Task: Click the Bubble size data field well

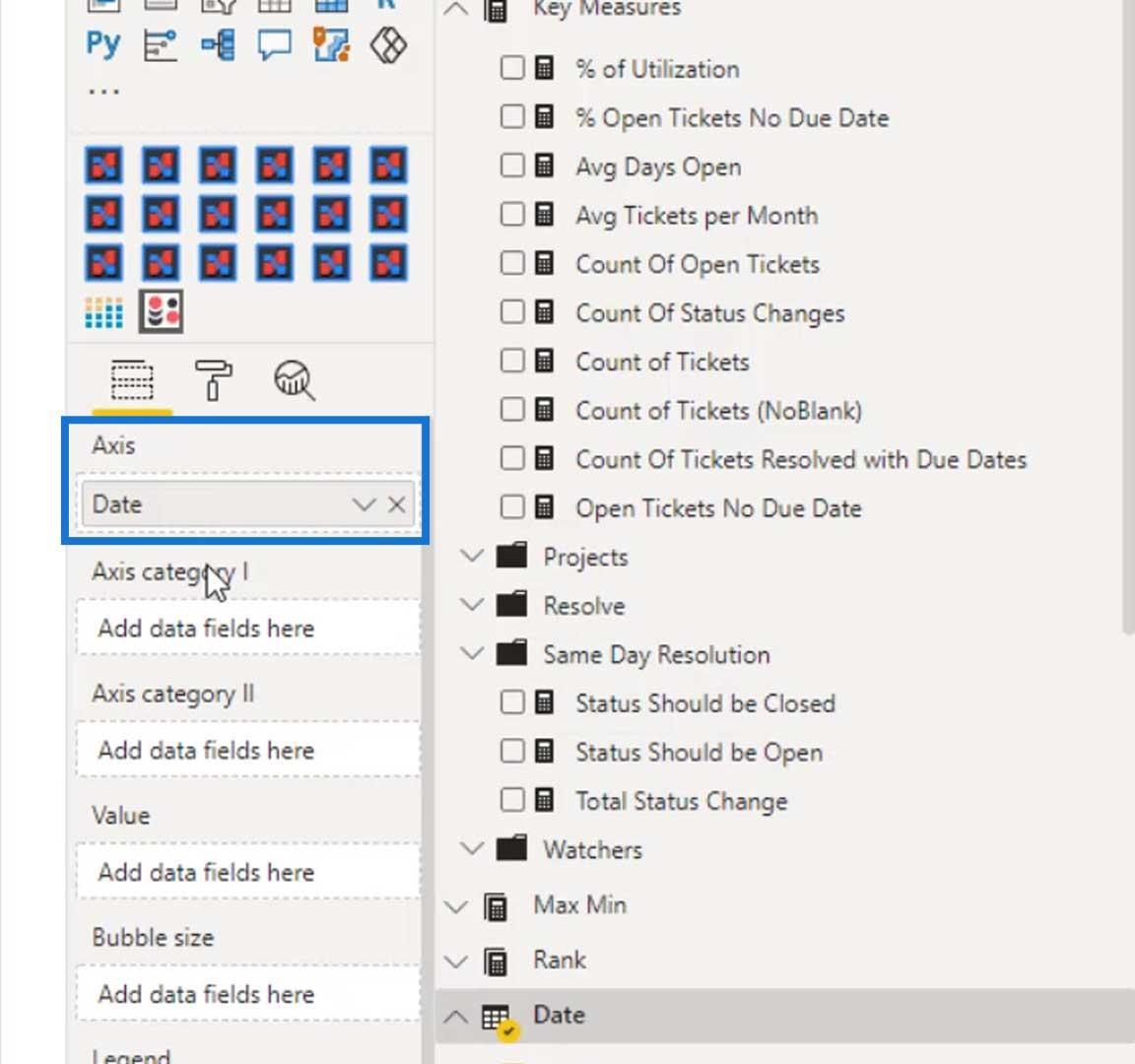Action: (248, 994)
